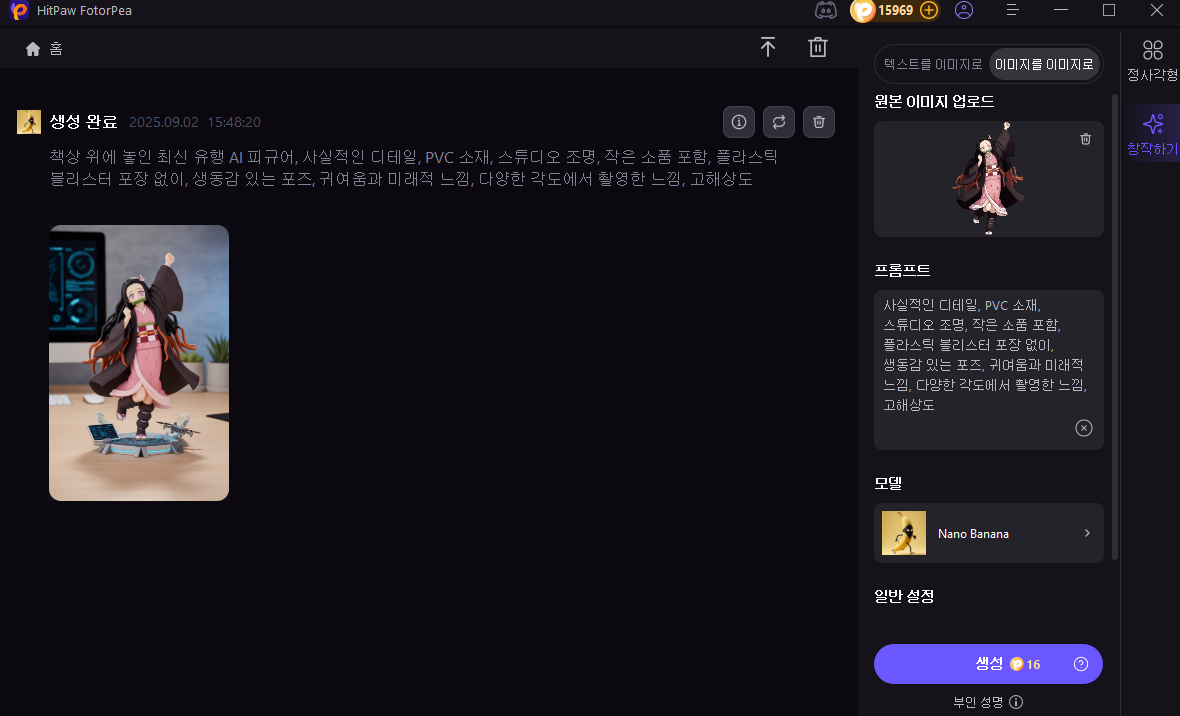Image resolution: width=1180 pixels, height=716 pixels.
Task: Delete this generation result with trash icon
Action: [x=819, y=122]
